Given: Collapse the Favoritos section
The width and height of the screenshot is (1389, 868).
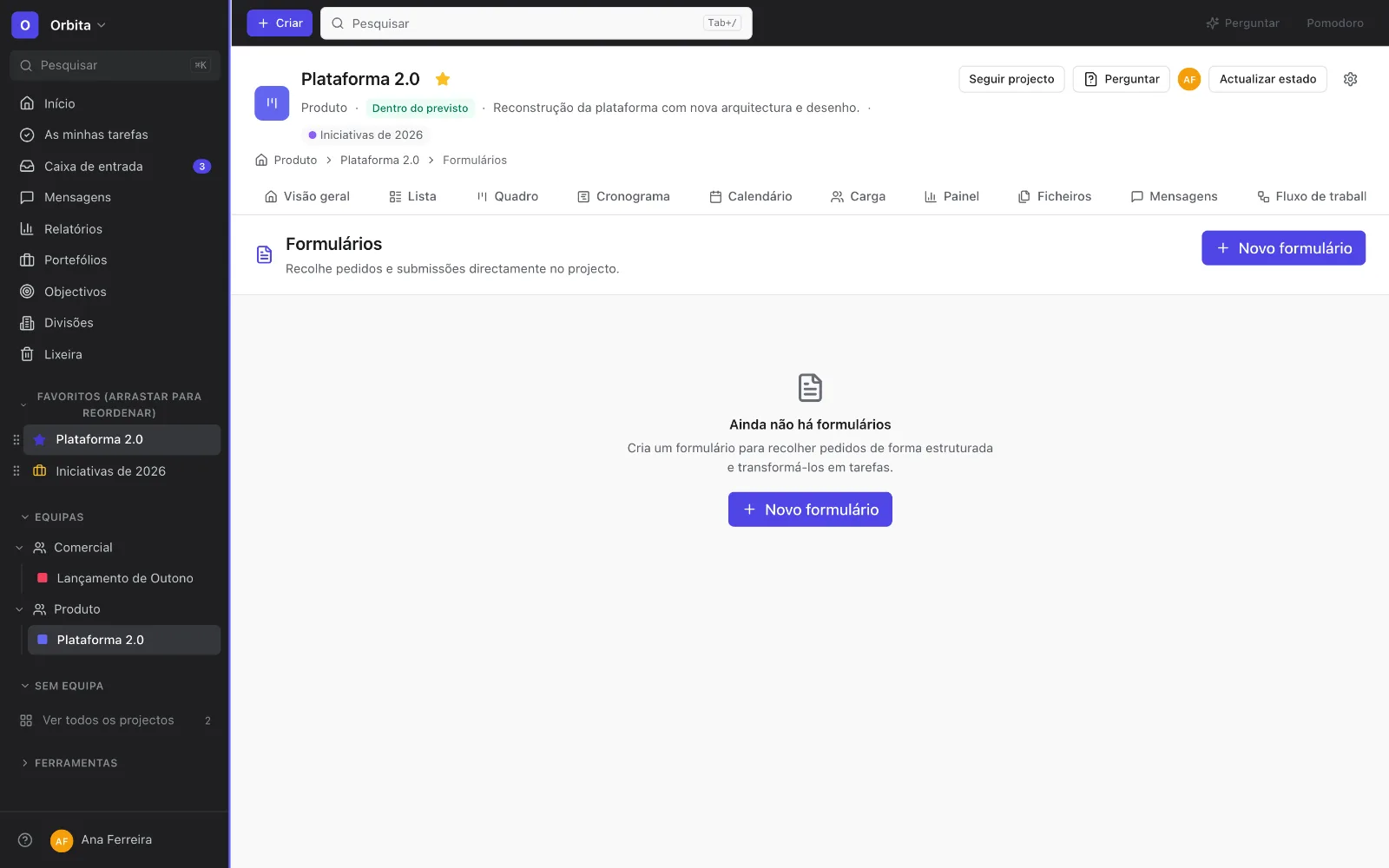Looking at the screenshot, I should (x=23, y=404).
